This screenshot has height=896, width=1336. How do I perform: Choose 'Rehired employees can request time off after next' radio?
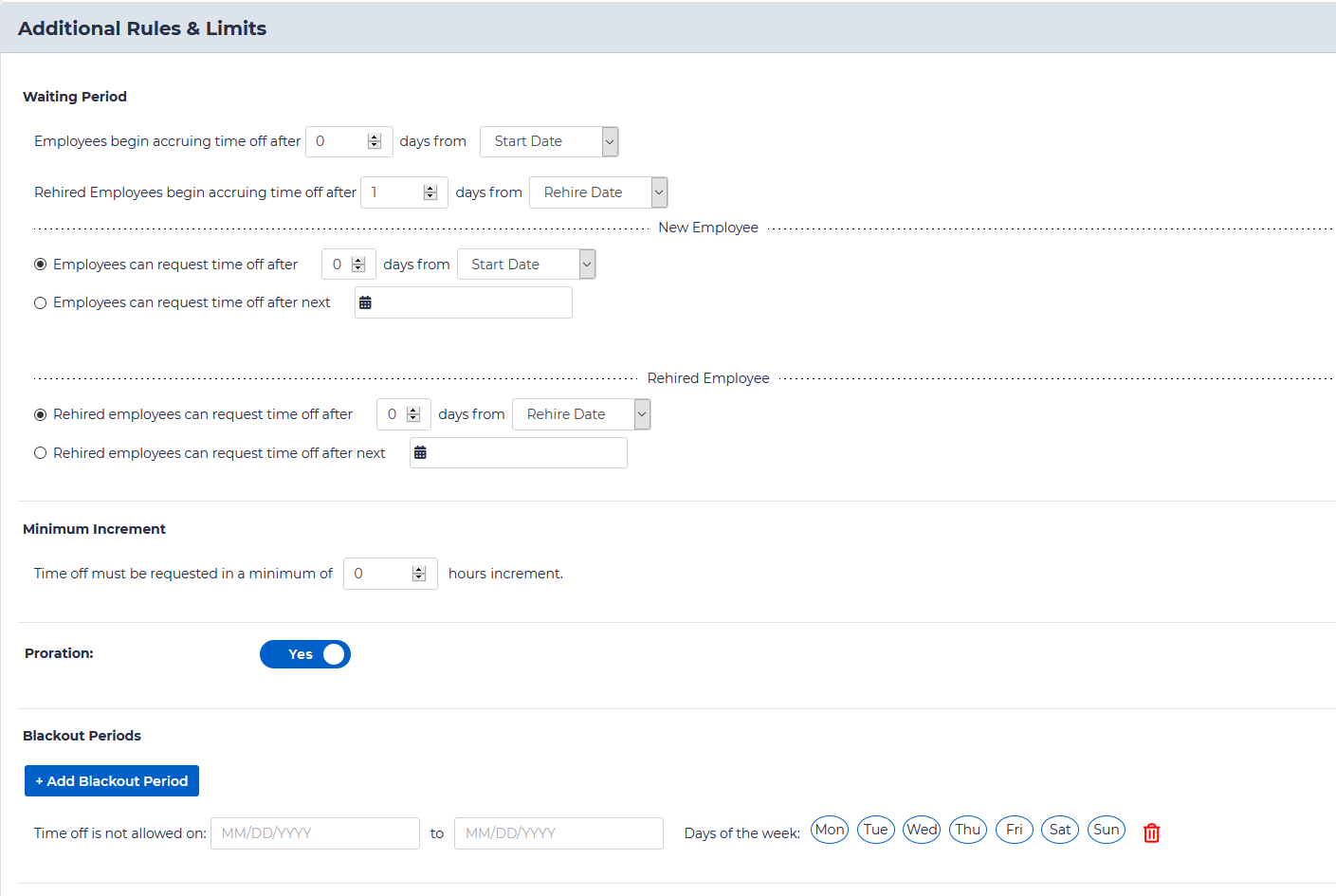41,453
